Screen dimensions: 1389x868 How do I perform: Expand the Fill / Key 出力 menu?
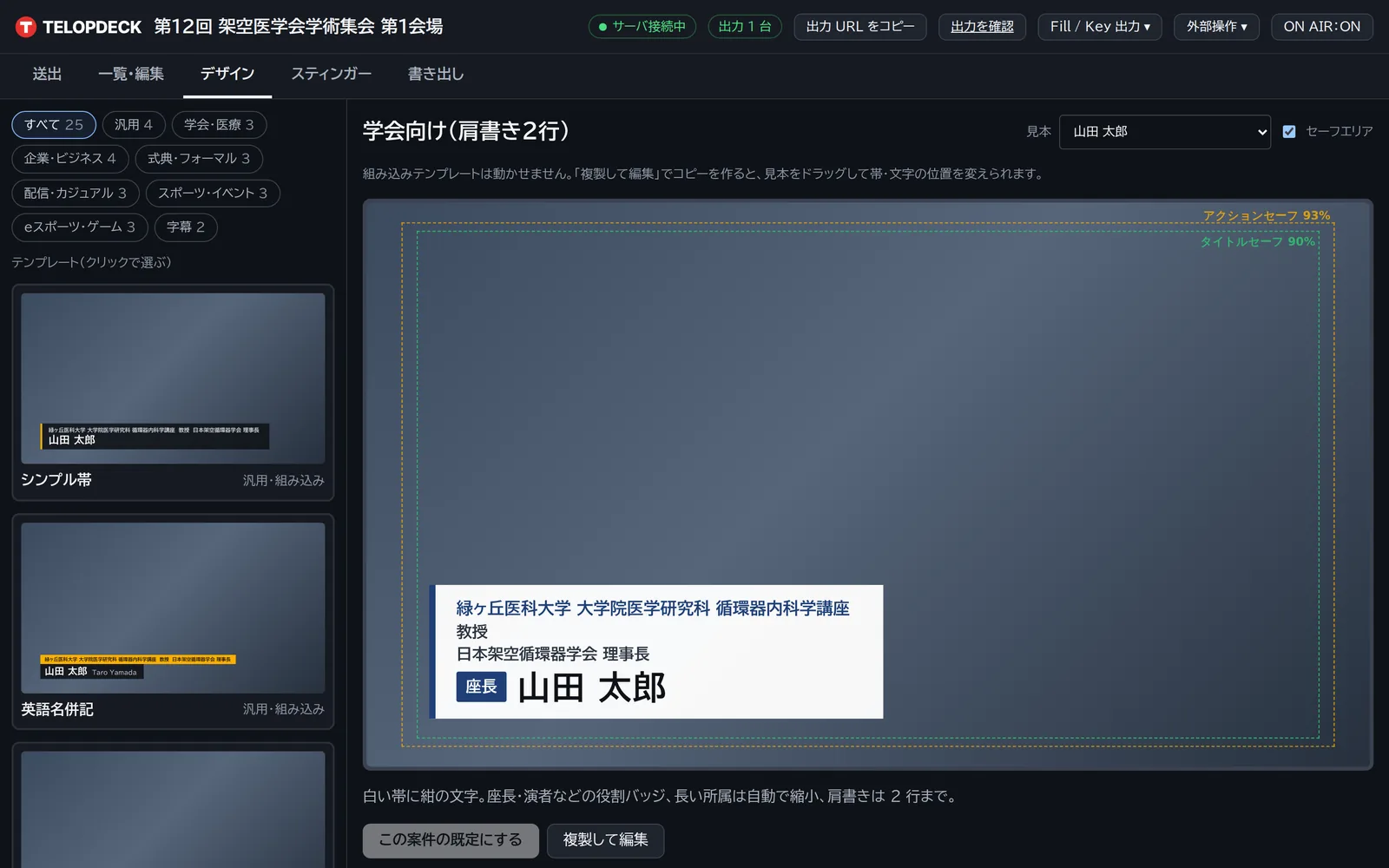tap(1100, 27)
